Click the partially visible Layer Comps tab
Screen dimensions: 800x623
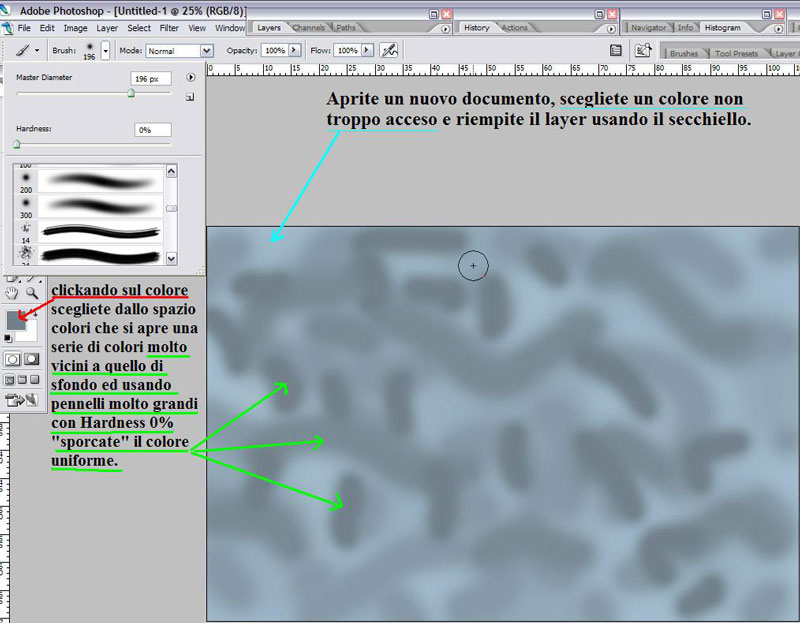click(x=784, y=54)
